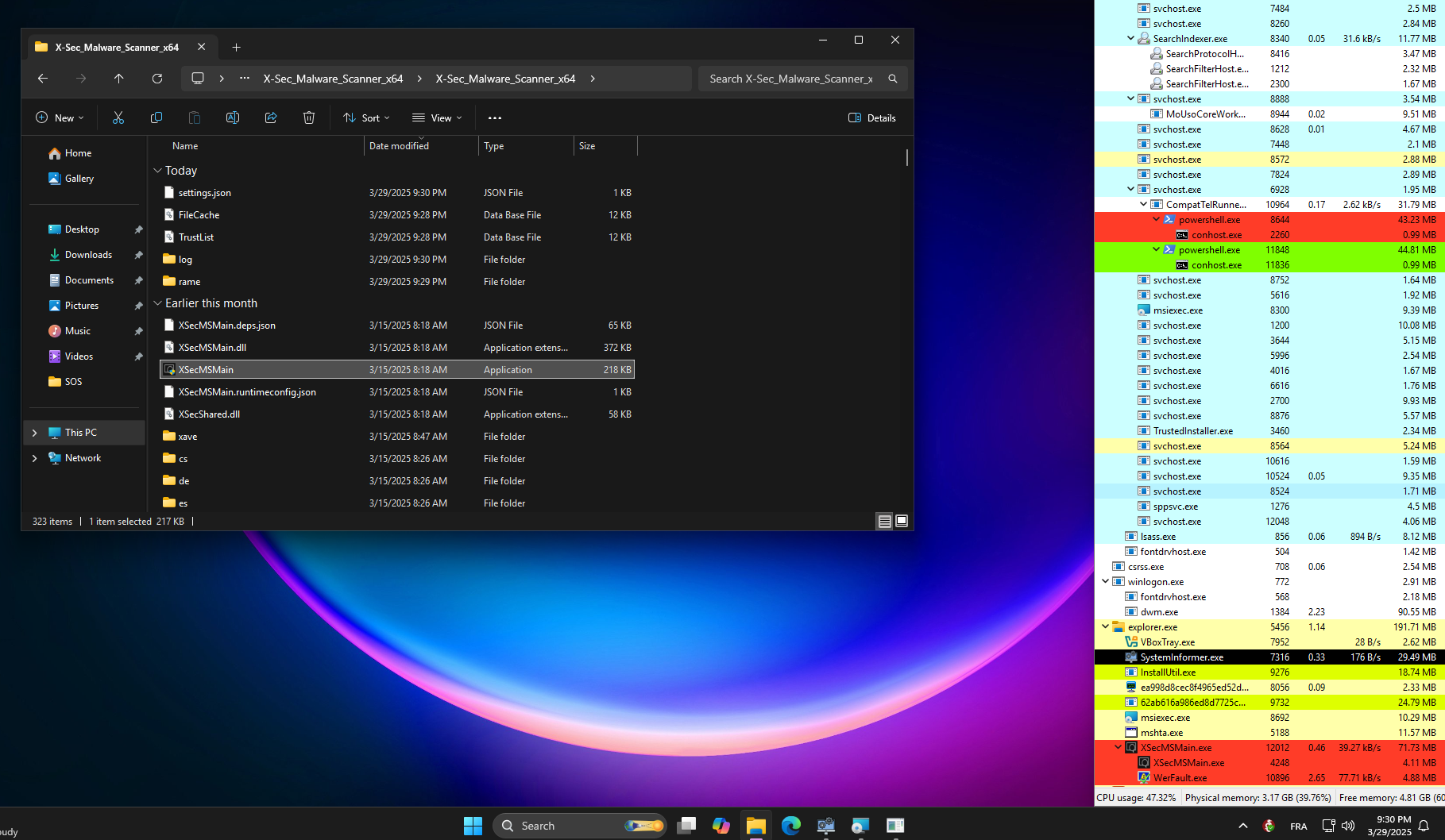Refresh the current folder view
This screenshot has height=840, width=1445.
(x=157, y=79)
